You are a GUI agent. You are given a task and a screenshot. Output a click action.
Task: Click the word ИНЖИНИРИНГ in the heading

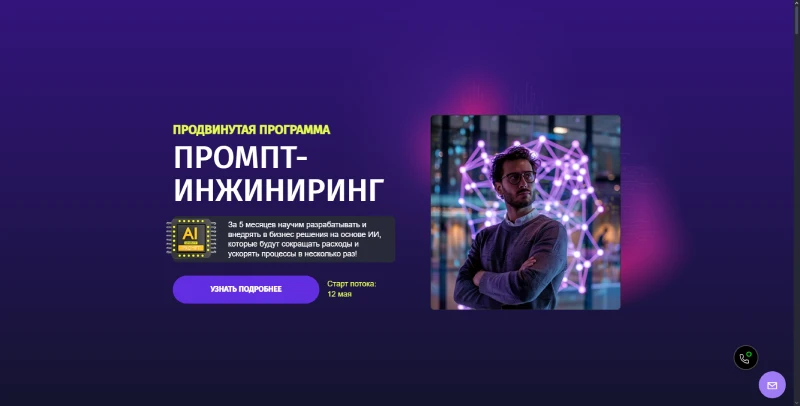tap(279, 190)
